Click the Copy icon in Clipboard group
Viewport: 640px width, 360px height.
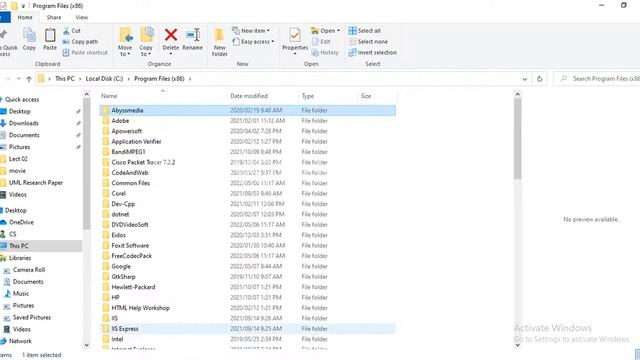(x=29, y=39)
